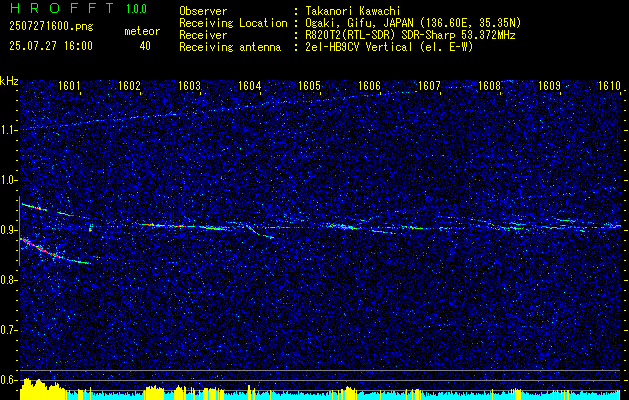Image resolution: width=629 pixels, height=400 pixels.
Task: Click the meteor label
Action: (x=142, y=31)
